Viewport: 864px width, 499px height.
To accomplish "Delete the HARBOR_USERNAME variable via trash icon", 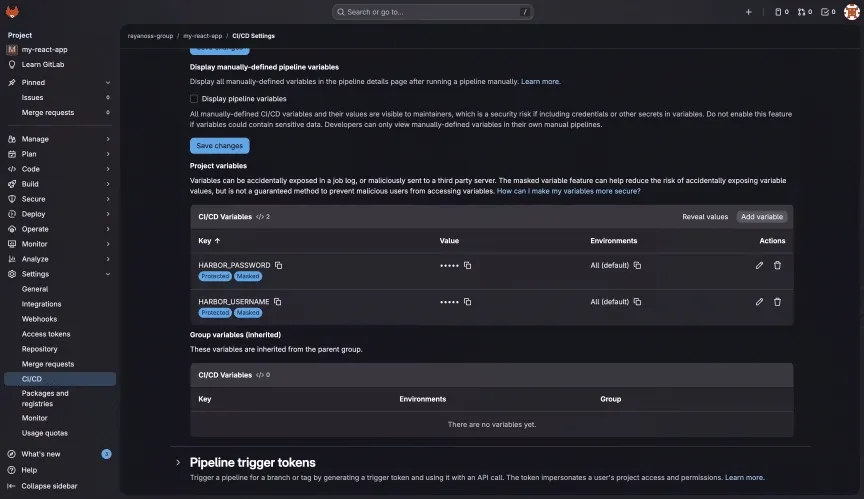I will 777,301.
